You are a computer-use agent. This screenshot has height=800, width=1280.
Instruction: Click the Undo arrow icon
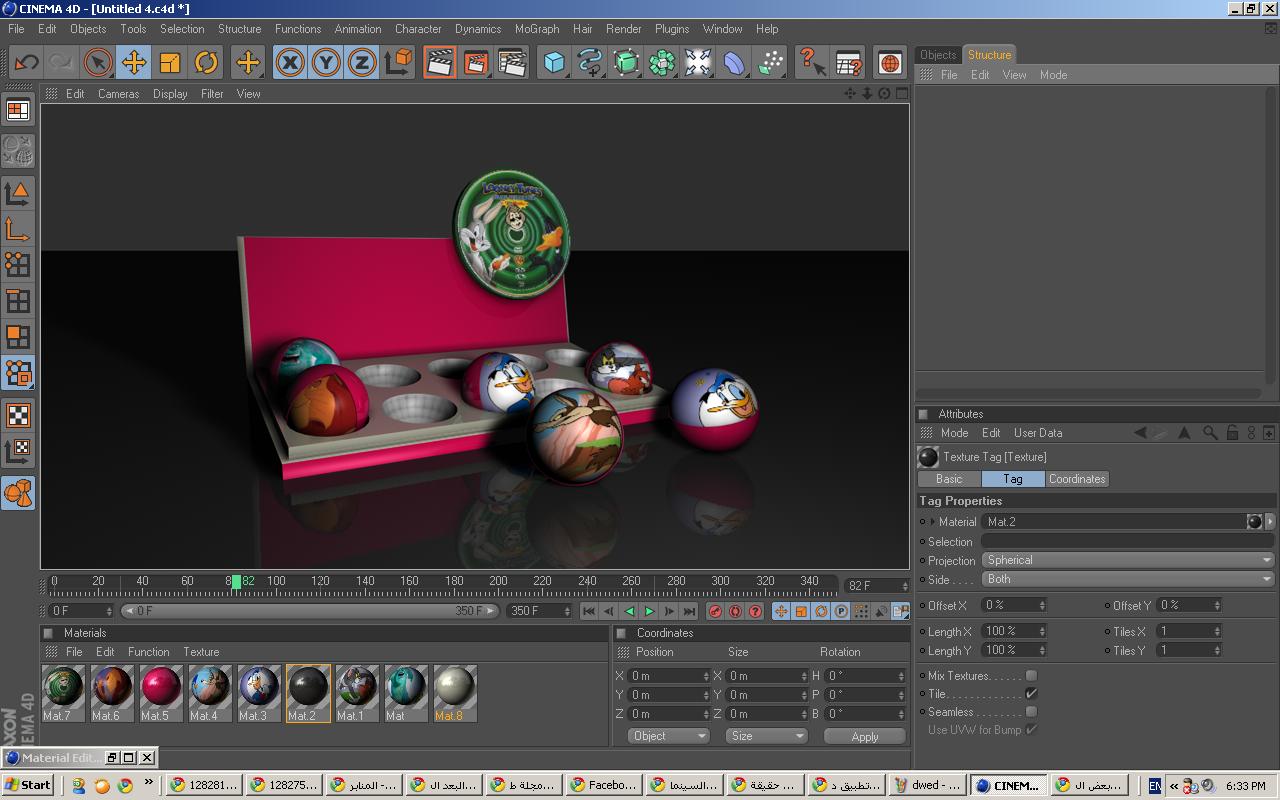click(26, 63)
